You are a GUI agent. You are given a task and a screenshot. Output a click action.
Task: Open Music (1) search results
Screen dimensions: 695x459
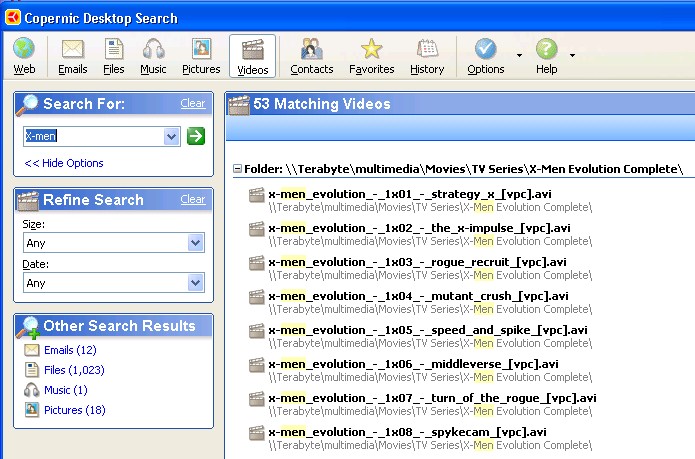click(66, 390)
